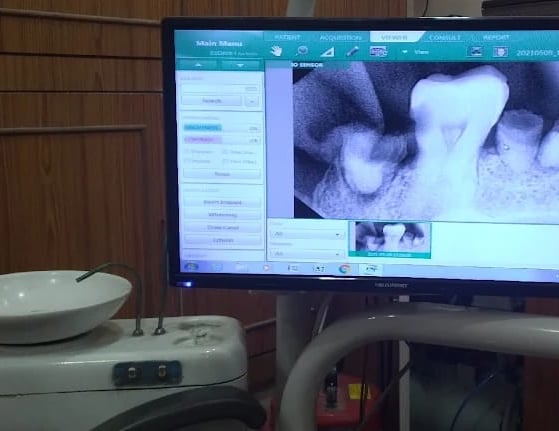Click the Search button in the side panel
This screenshot has width=559, height=431.
pyautogui.click(x=212, y=101)
